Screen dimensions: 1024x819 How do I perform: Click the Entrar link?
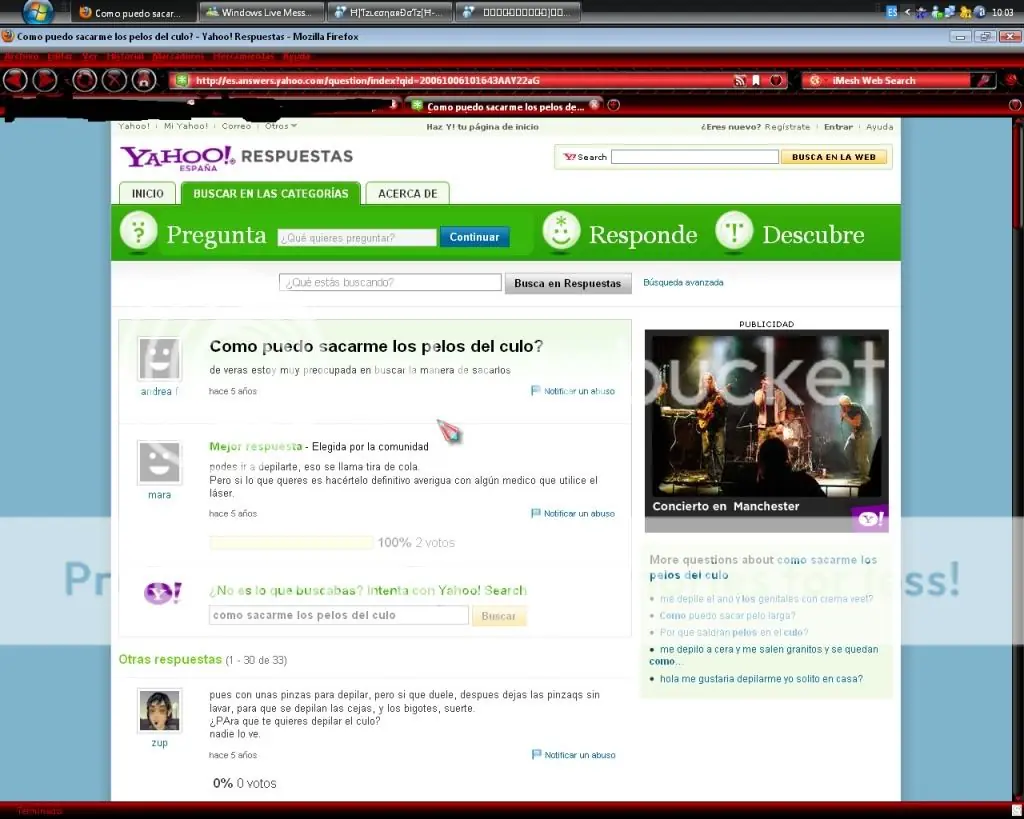pyautogui.click(x=838, y=127)
